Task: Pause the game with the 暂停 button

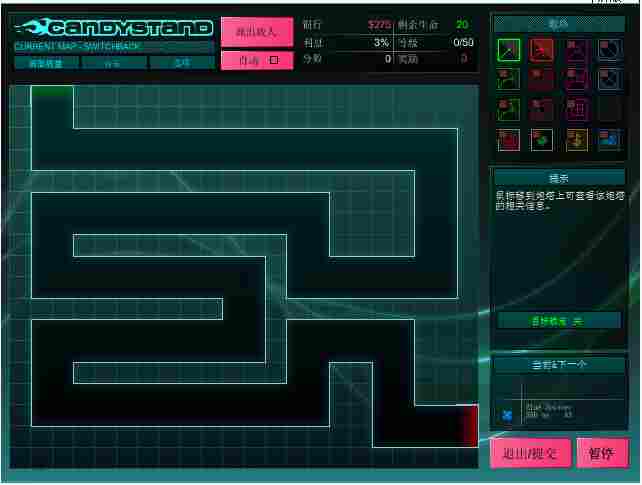Action: [602, 453]
